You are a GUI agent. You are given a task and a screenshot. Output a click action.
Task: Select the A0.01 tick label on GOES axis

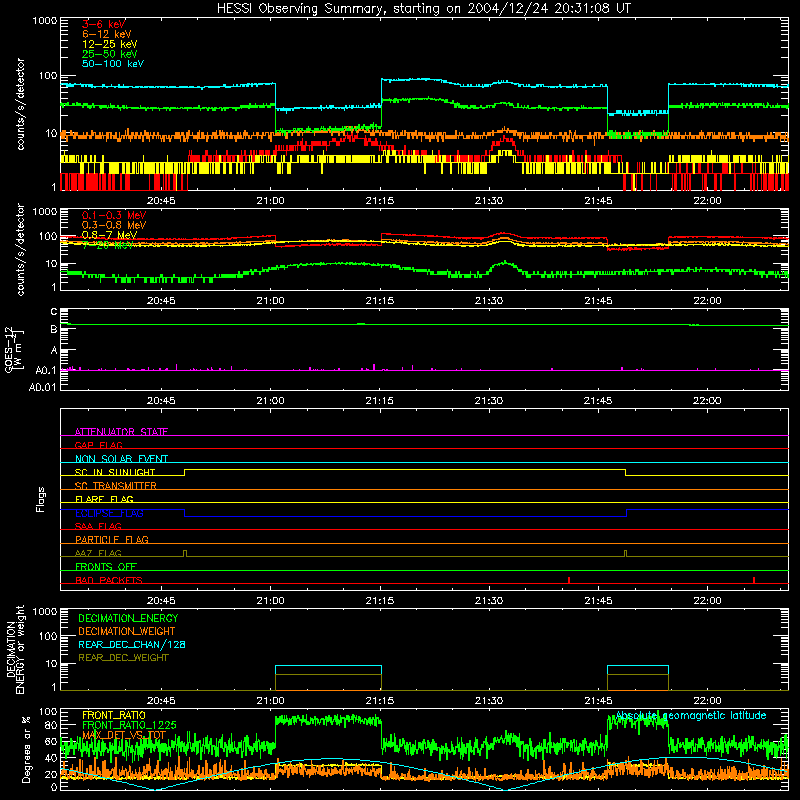click(x=43, y=387)
